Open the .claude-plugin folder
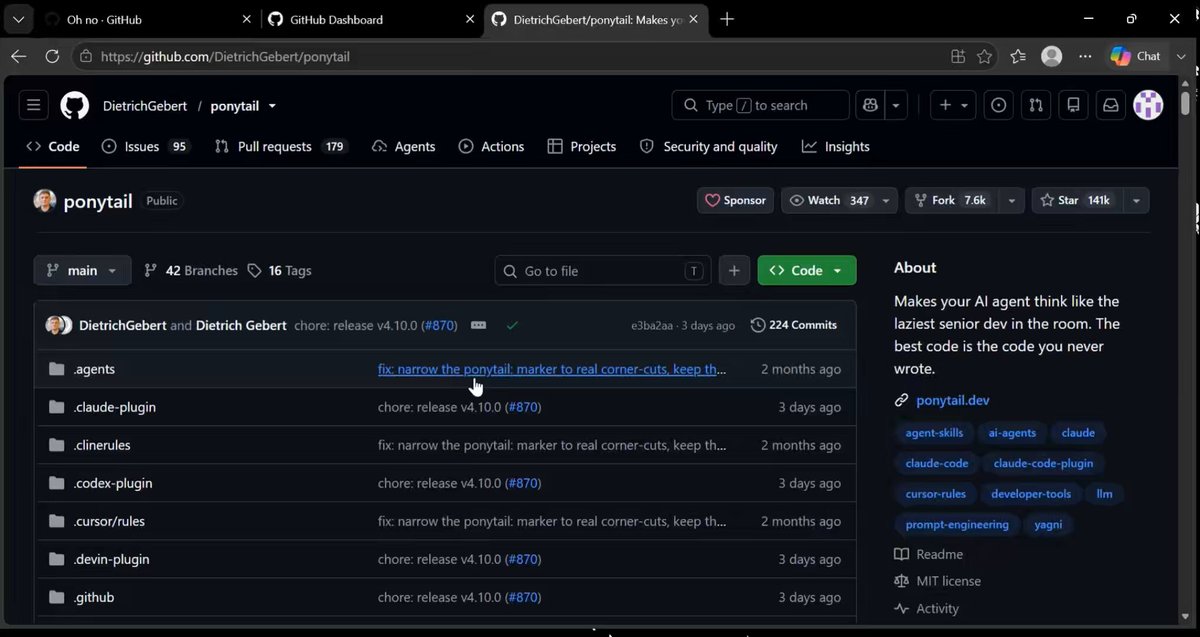The height and width of the screenshot is (637, 1200). tap(115, 407)
